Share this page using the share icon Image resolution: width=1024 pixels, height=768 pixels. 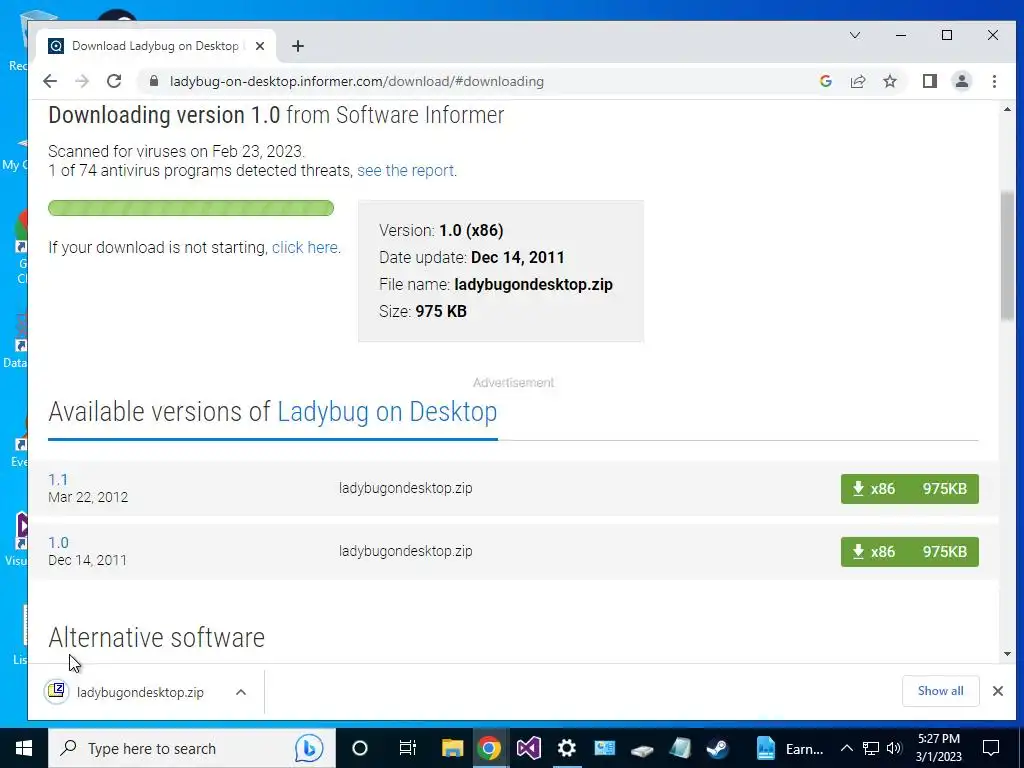(857, 81)
